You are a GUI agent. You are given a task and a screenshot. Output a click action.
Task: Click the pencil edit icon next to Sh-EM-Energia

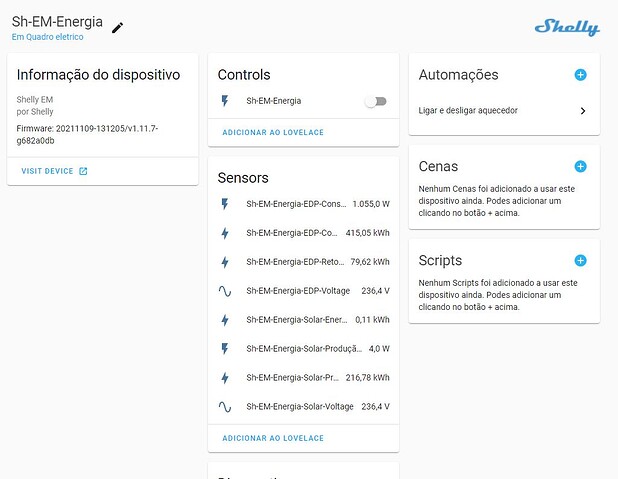pos(117,28)
